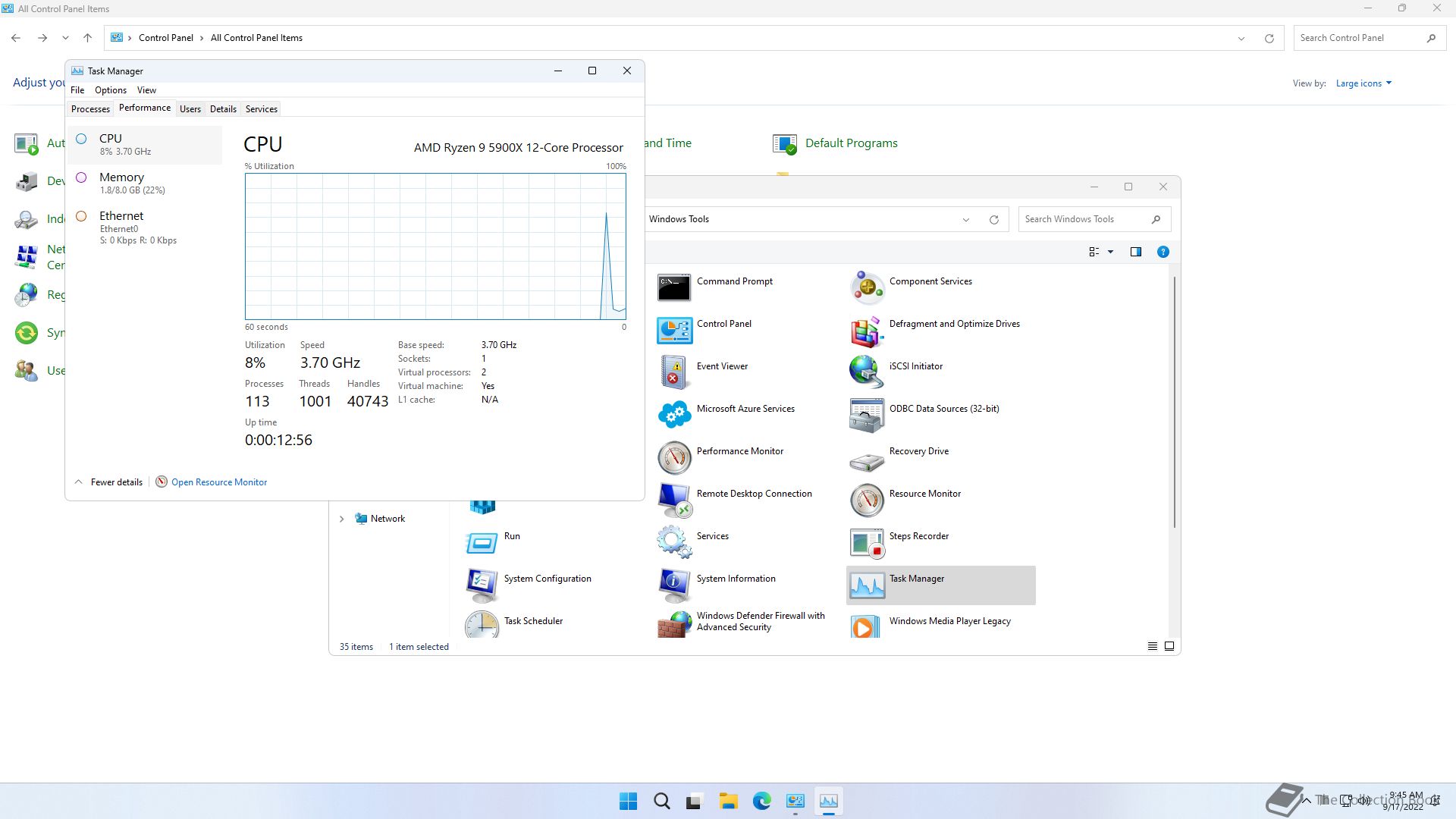This screenshot has width=1456, height=819.
Task: Select Ethernet in Task Manager sidebar
Action: point(145,227)
